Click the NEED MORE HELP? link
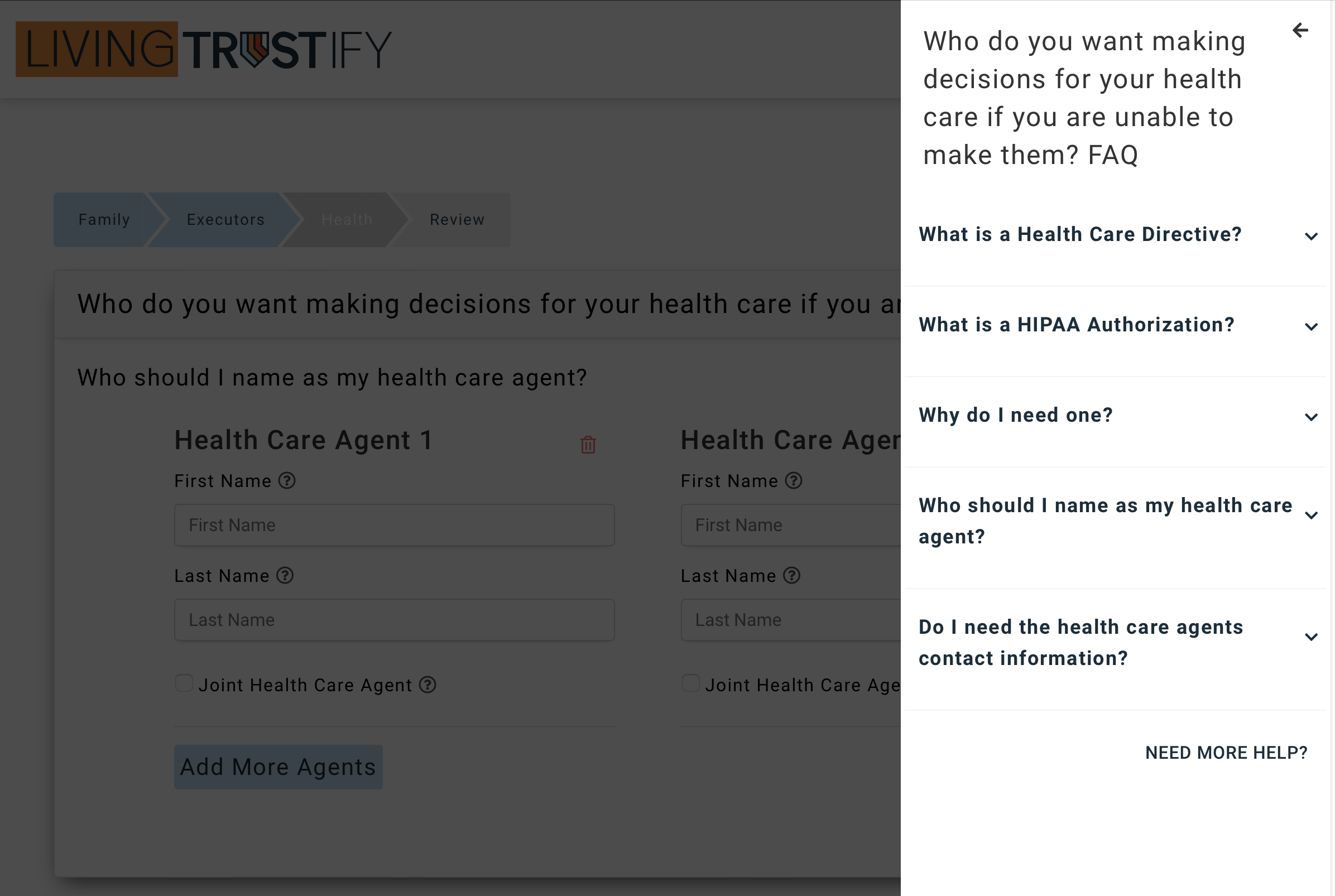 [1225, 753]
